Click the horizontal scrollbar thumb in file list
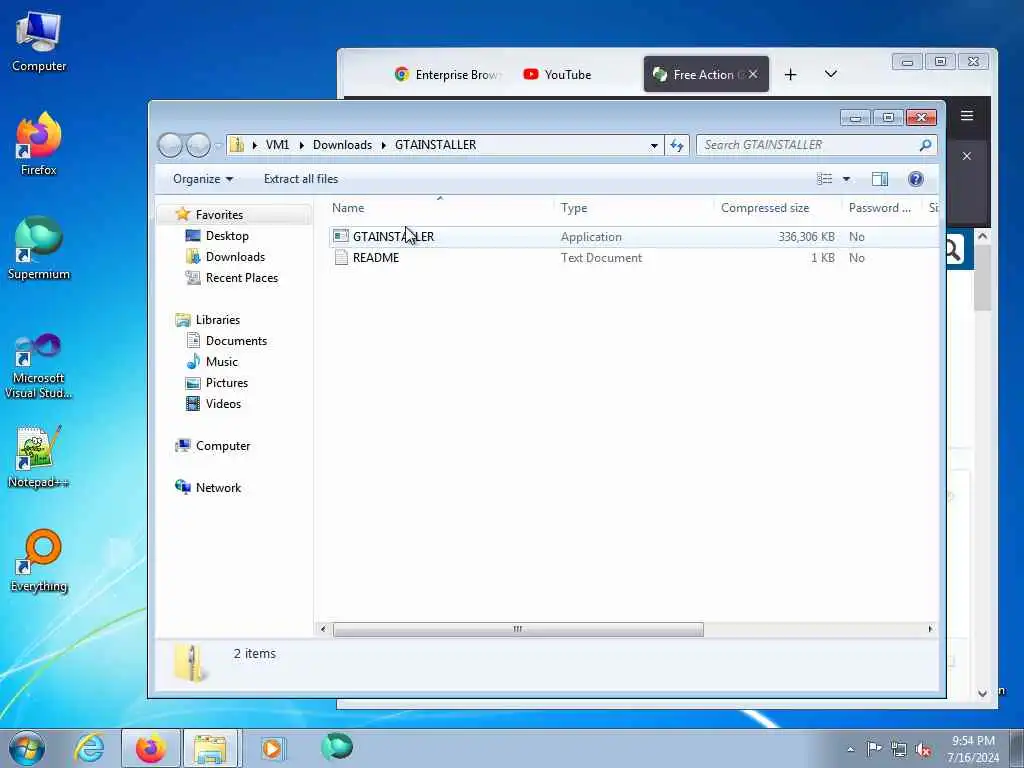The image size is (1024, 768). [x=518, y=629]
